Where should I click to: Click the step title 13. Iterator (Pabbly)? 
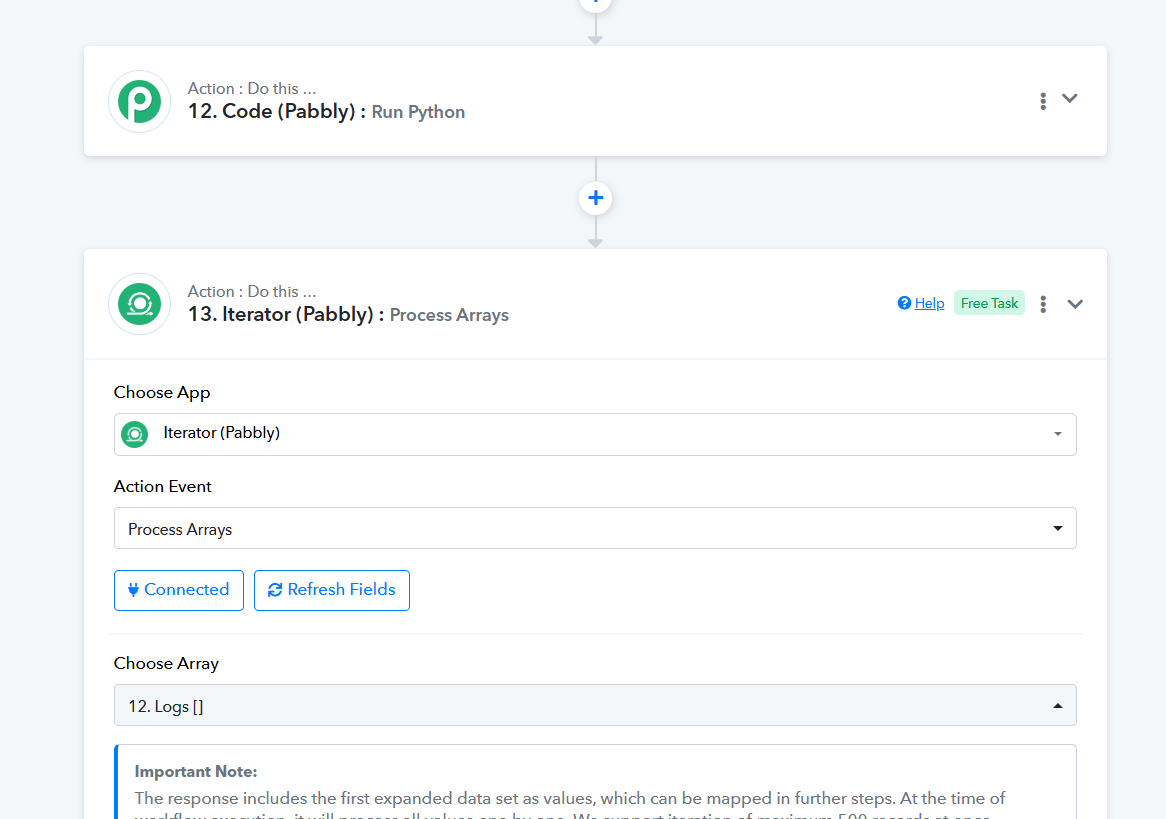(286, 315)
